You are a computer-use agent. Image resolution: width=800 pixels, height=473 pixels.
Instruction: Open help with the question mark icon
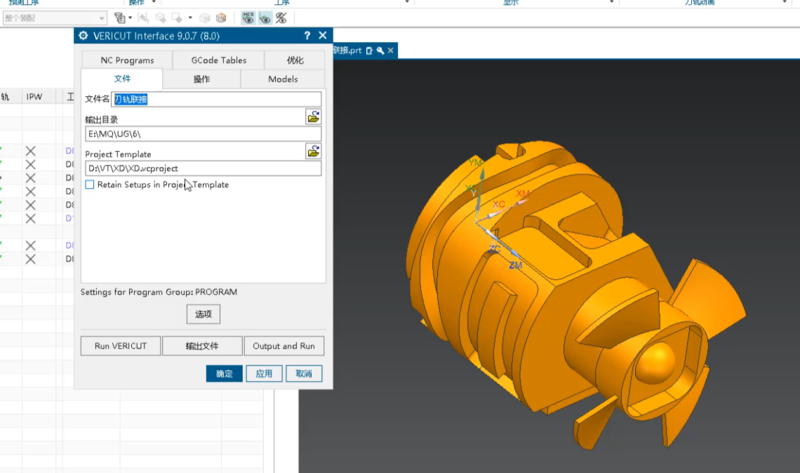[x=307, y=36]
